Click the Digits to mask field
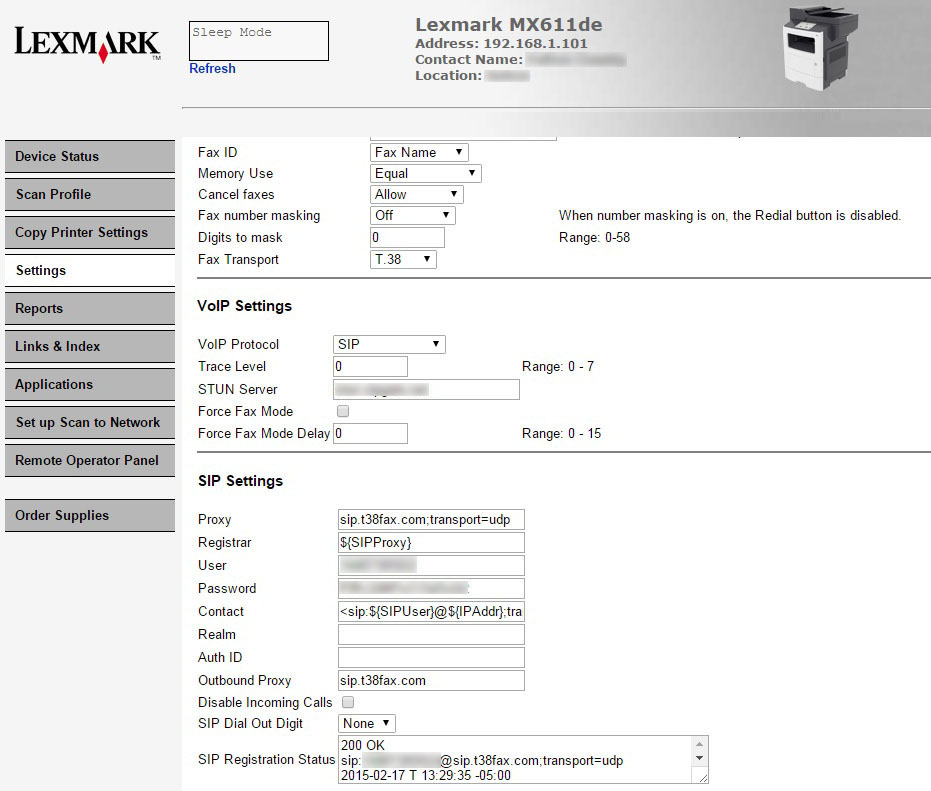931x791 pixels. (x=407, y=238)
